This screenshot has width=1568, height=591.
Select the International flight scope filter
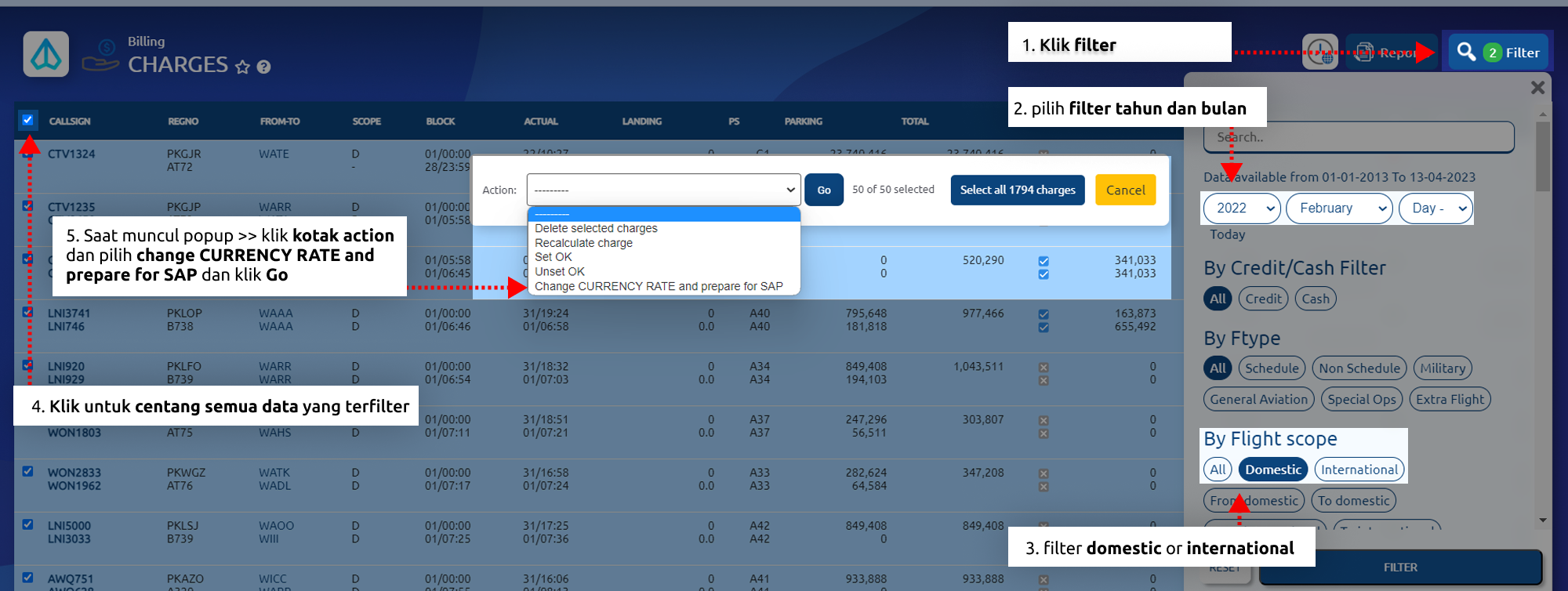[x=1359, y=470]
